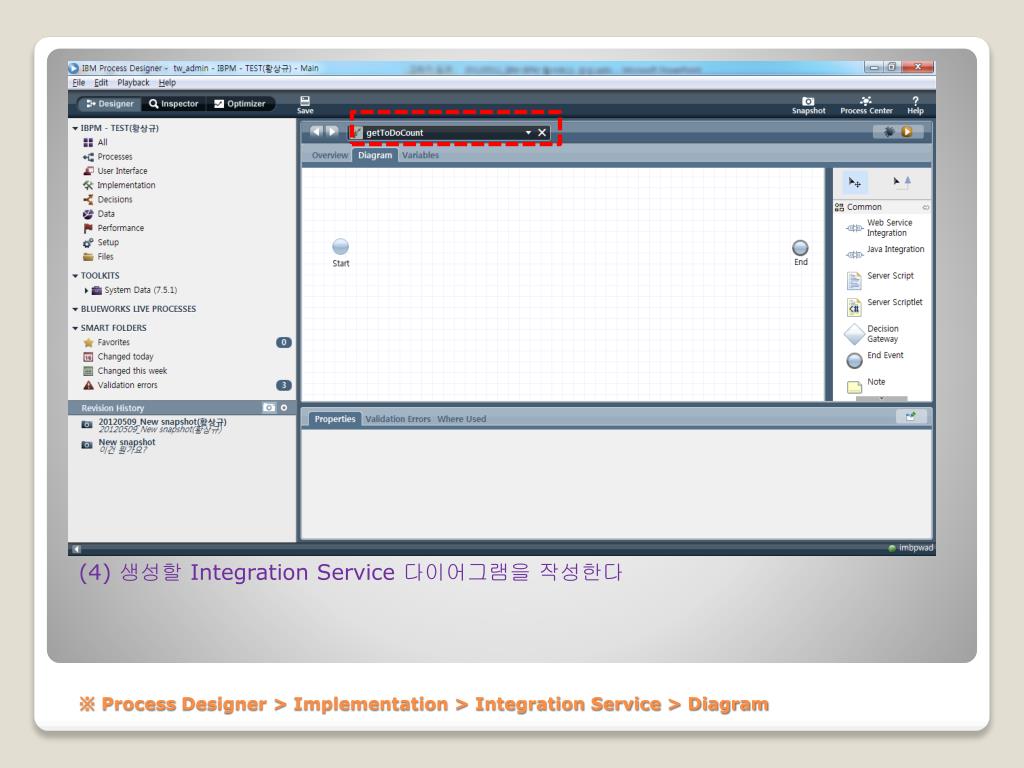The image size is (1024, 768).
Task: Open the Playback menu
Action: (x=133, y=83)
